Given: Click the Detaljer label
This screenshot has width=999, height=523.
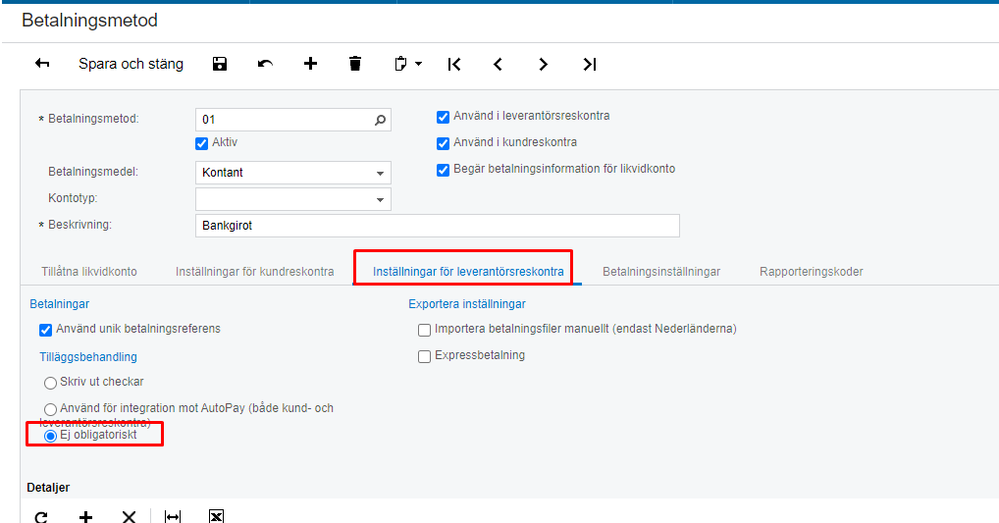Looking at the screenshot, I should coord(48,487).
